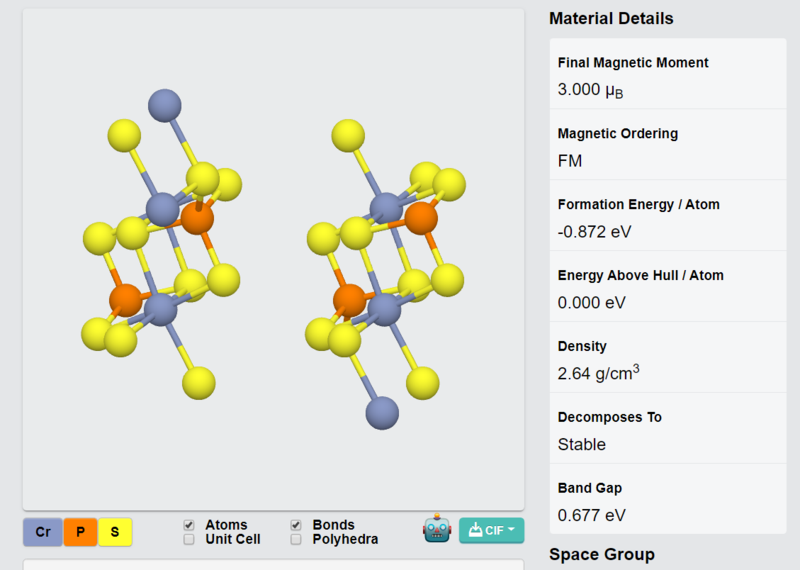800x570 pixels.
Task: Uncheck the Bonds checkbox
Action: (296, 525)
